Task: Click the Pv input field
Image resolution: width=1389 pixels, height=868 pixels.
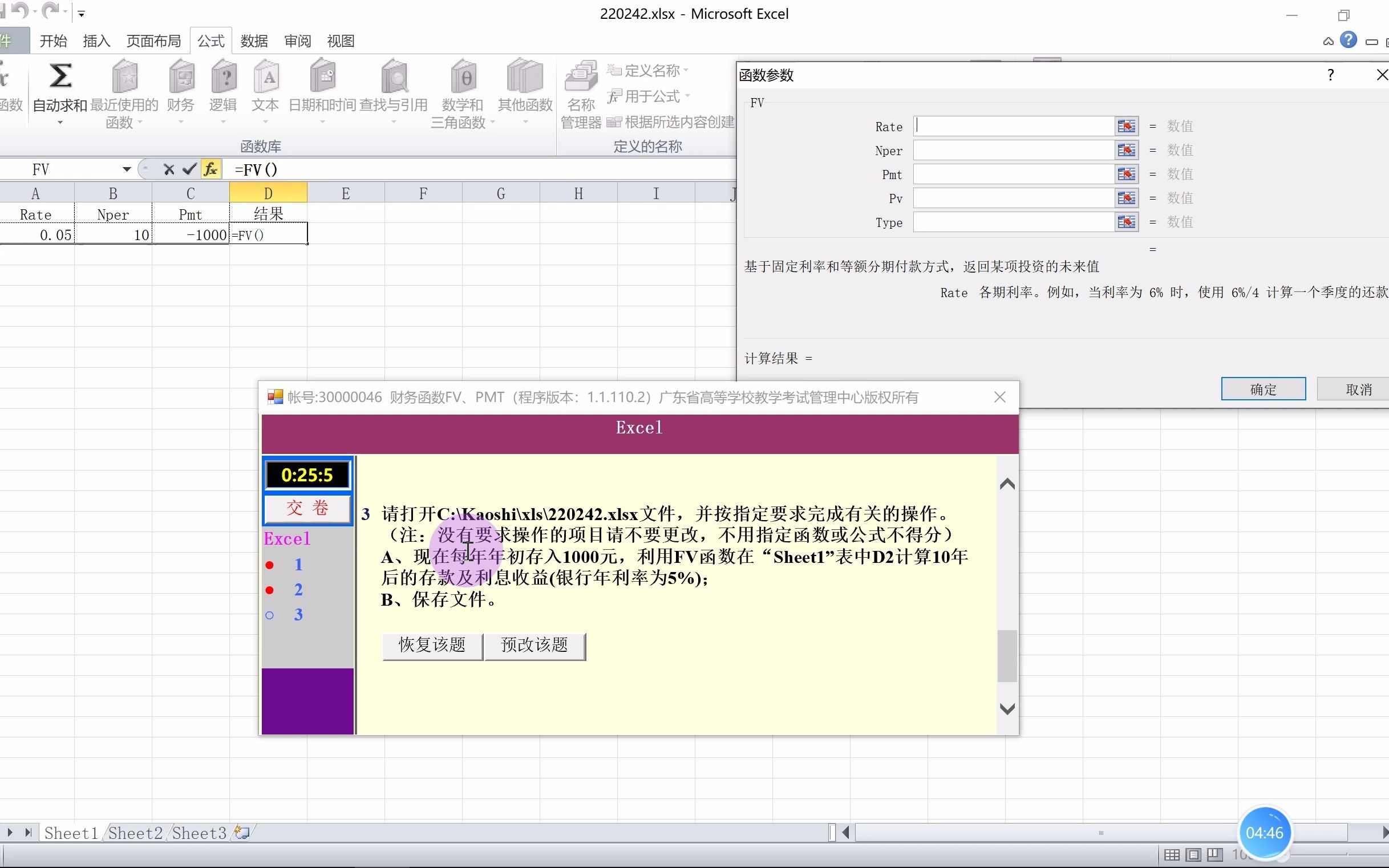Action: click(1014, 198)
